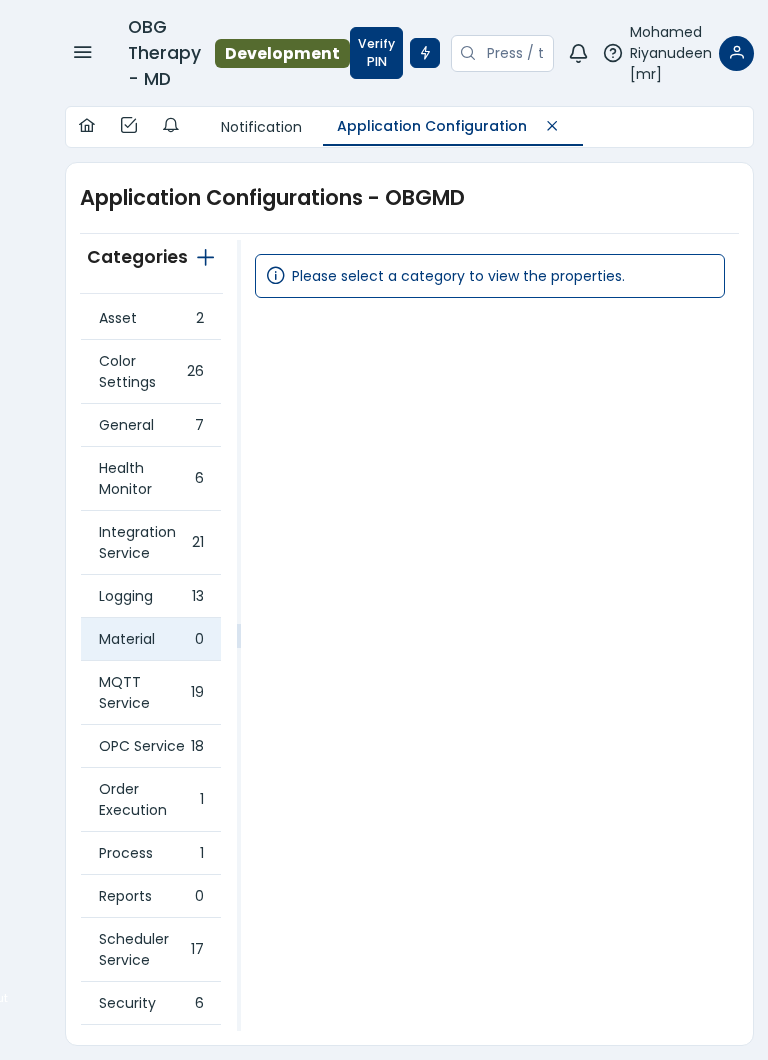The width and height of the screenshot is (768, 1060).
Task: Open the hamburger navigation menu
Action: pyautogui.click(x=83, y=53)
